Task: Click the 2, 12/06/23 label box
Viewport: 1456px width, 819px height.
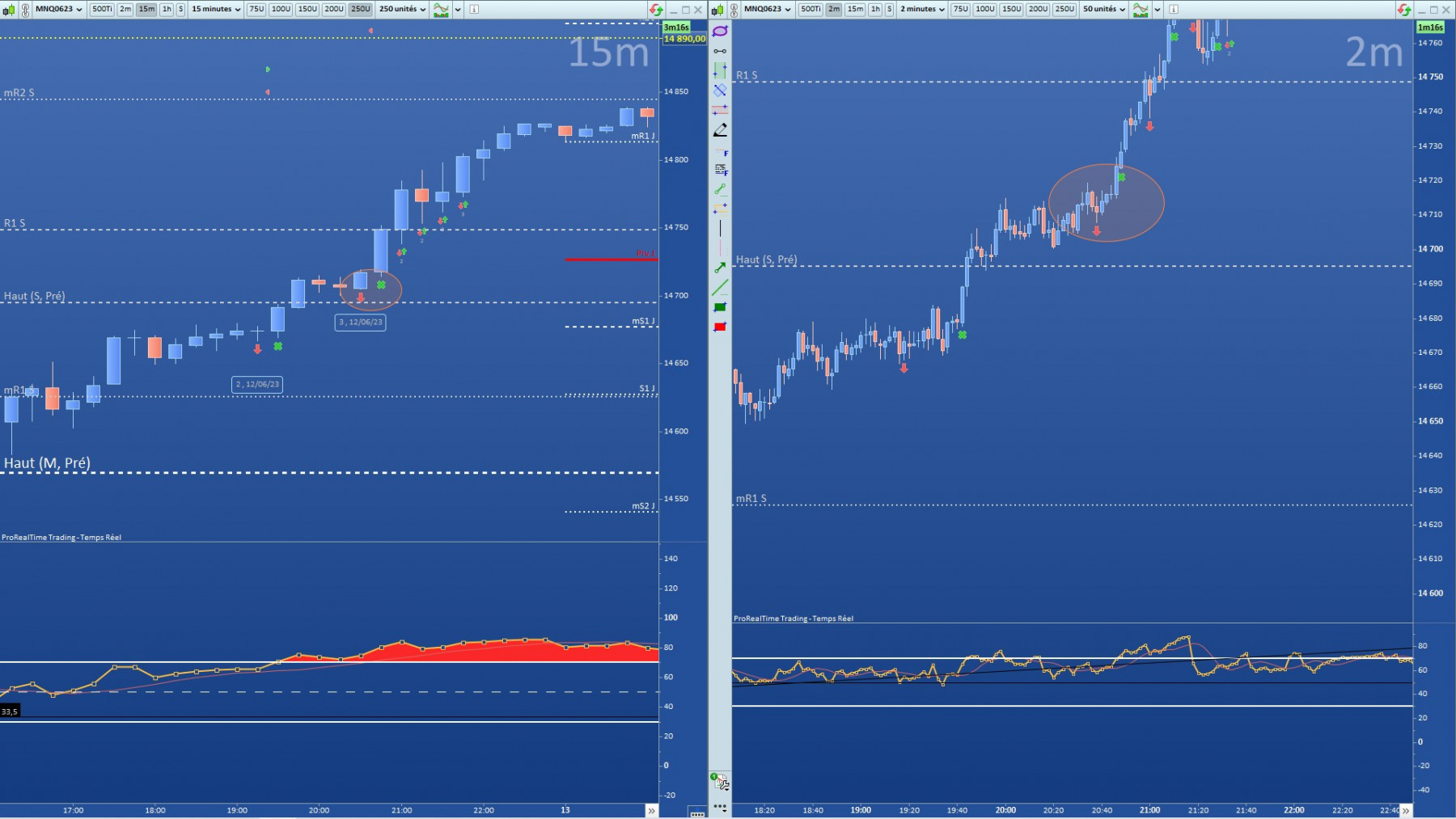Action: click(257, 384)
